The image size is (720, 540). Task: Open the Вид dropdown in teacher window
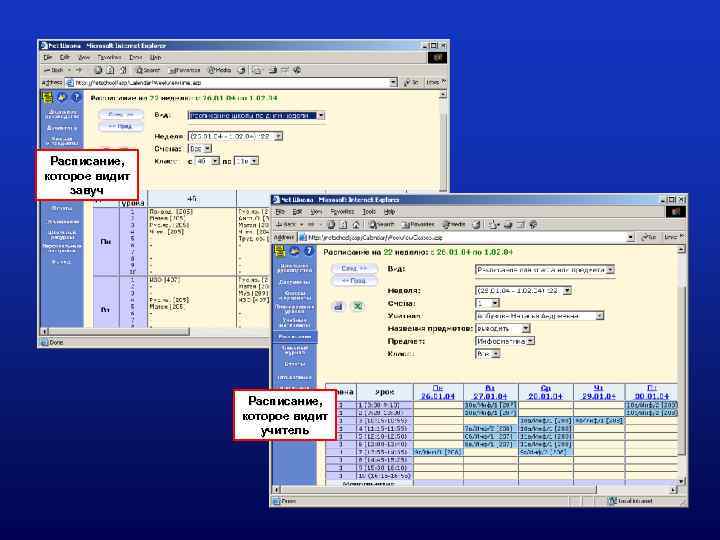point(610,270)
